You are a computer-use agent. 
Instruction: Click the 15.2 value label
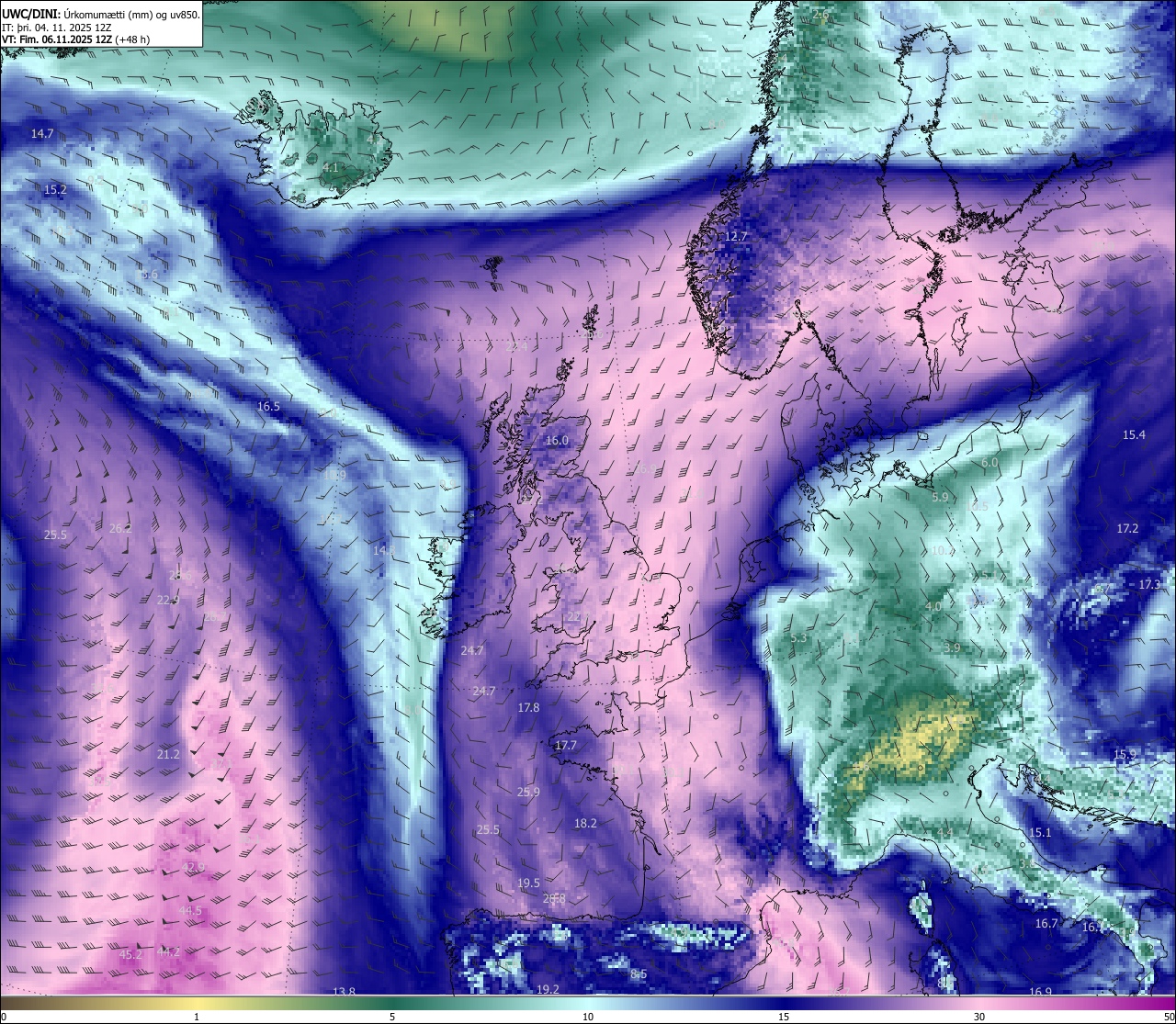click(x=55, y=190)
